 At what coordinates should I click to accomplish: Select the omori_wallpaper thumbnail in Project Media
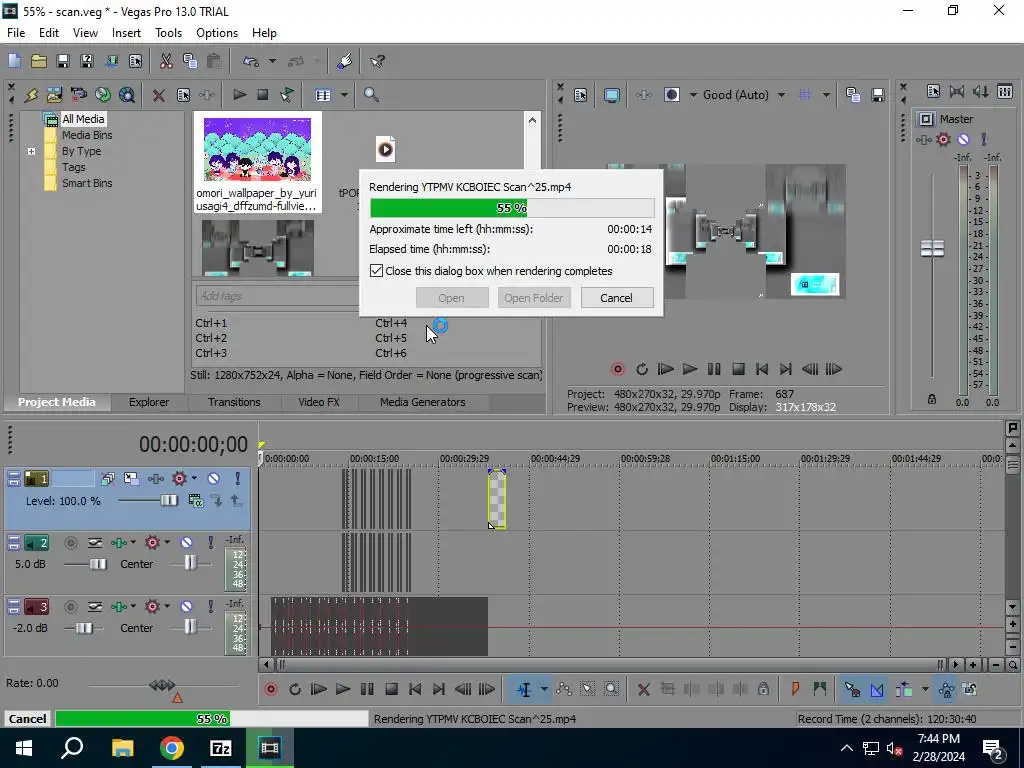coord(257,164)
